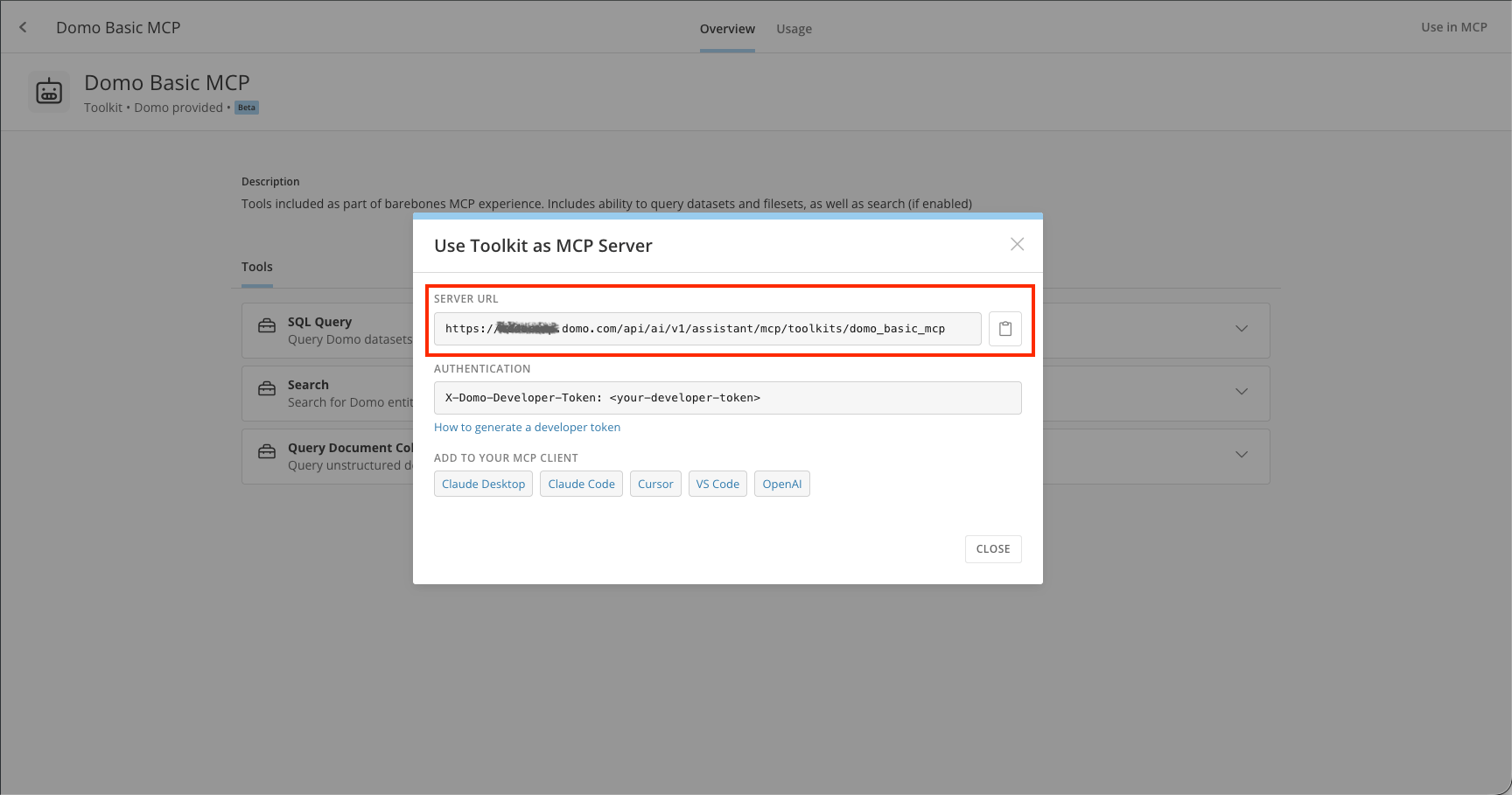This screenshot has height=795, width=1512.
Task: Open How to generate a developer token link
Action: 527,427
